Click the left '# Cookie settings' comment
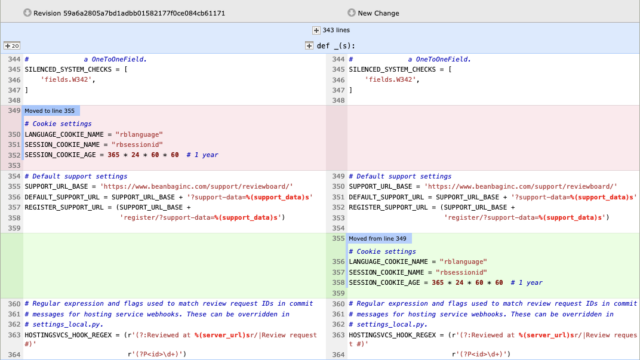The width and height of the screenshot is (640, 360). point(58,124)
